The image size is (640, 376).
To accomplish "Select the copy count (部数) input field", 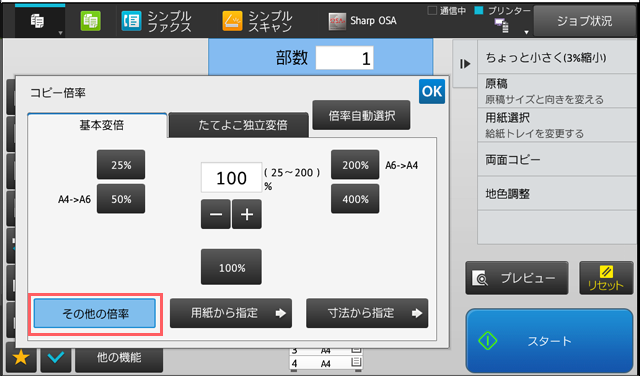I will pyautogui.click(x=344, y=58).
